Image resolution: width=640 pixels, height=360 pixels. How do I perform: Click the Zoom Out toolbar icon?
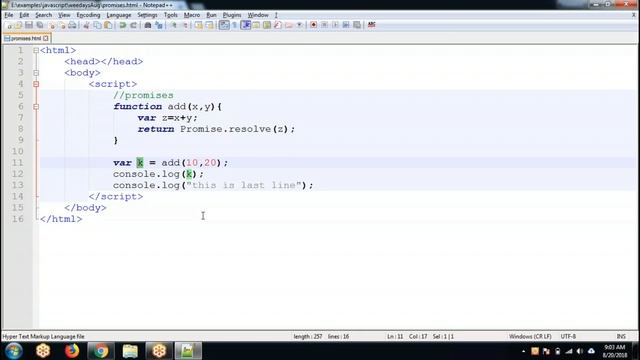pos(185,25)
